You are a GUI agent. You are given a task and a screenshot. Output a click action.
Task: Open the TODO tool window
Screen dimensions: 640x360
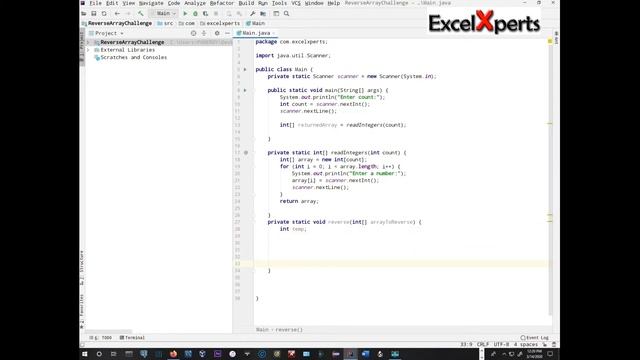[x=101, y=338]
